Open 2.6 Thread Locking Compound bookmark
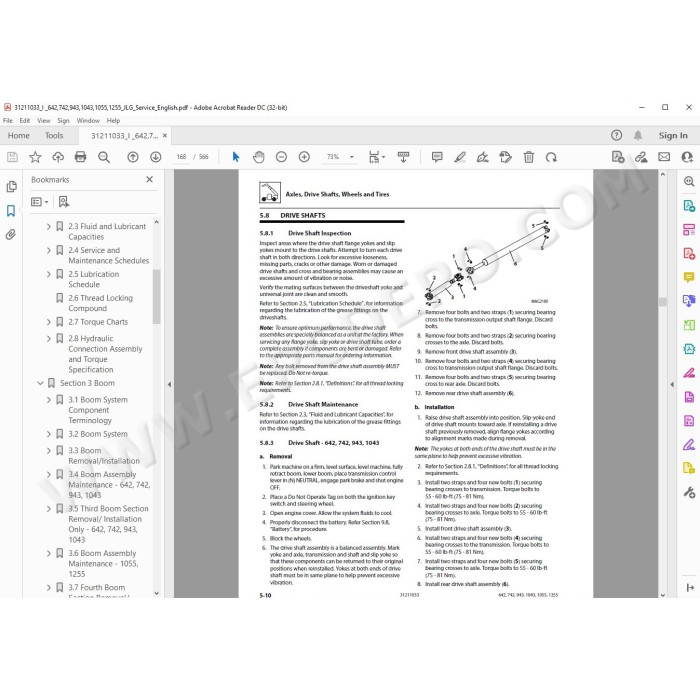Screen dimensions: 700x700 100,303
